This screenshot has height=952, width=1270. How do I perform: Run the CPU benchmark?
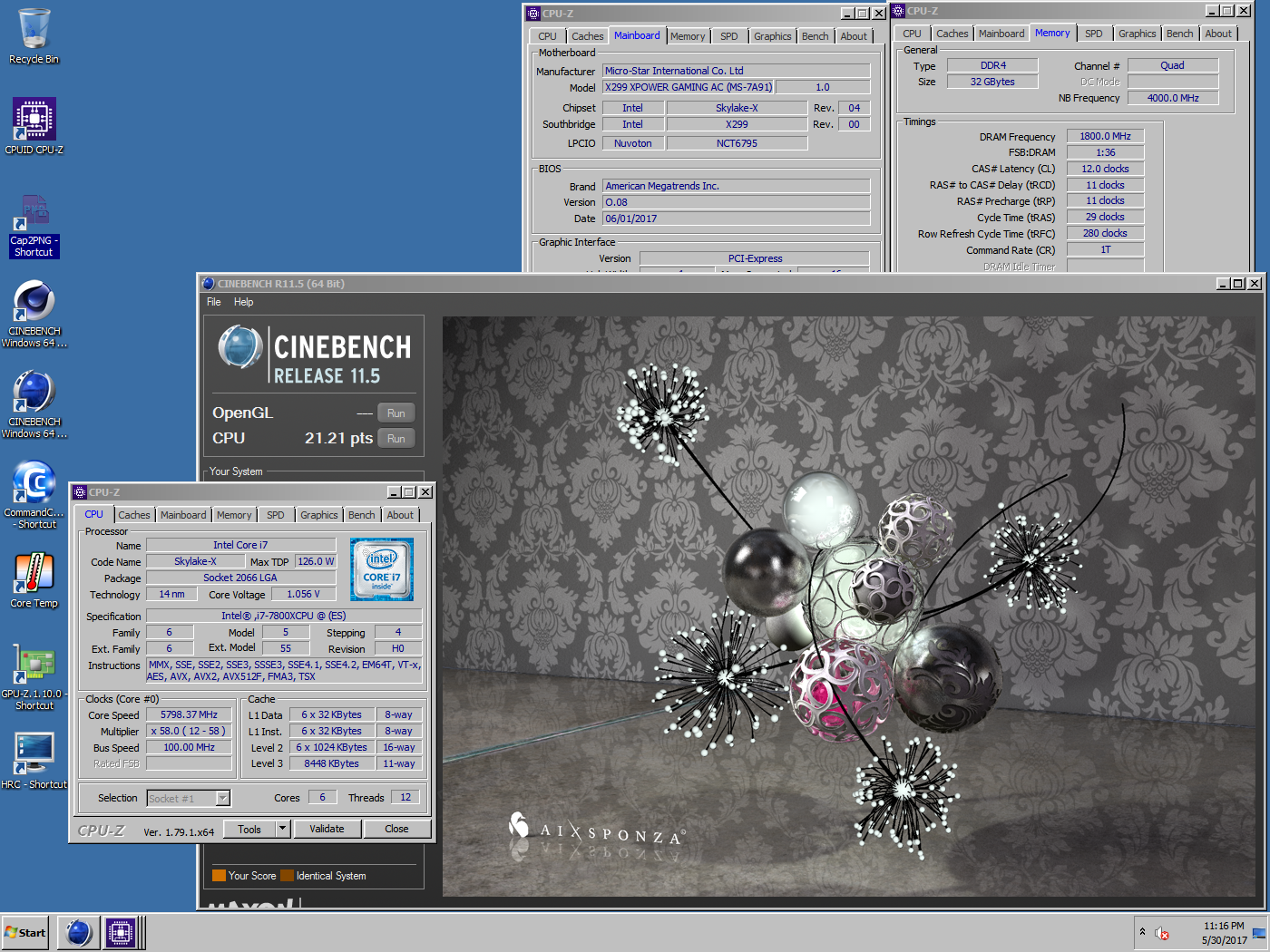click(x=396, y=439)
